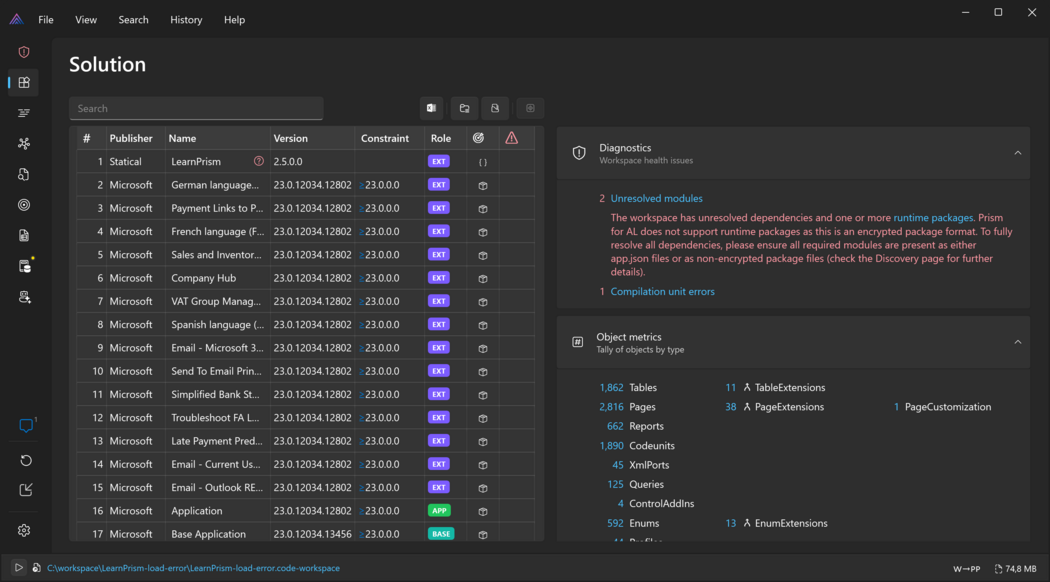Select the Solution grid icon in sidebar
Screen dimensions: 1050x582
(24, 82)
